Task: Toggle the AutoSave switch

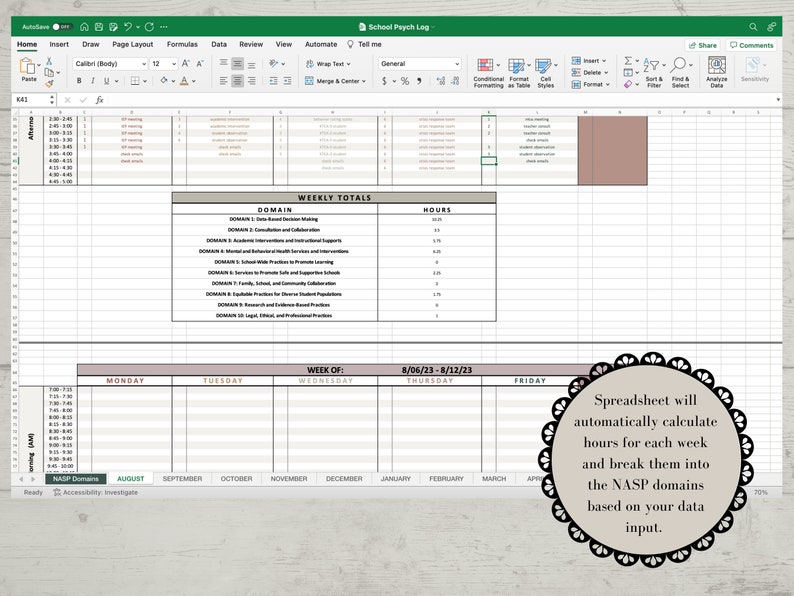Action: pyautogui.click(x=63, y=27)
